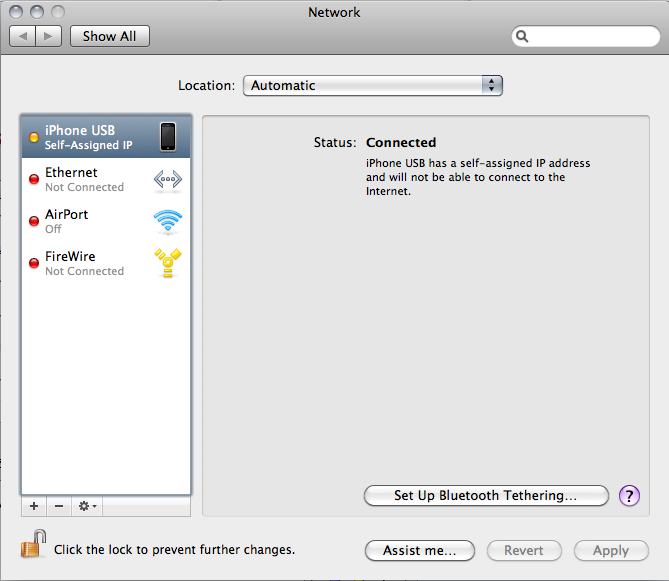Image resolution: width=669 pixels, height=581 pixels.
Task: Go forward with the right arrow button
Action: click(49, 36)
